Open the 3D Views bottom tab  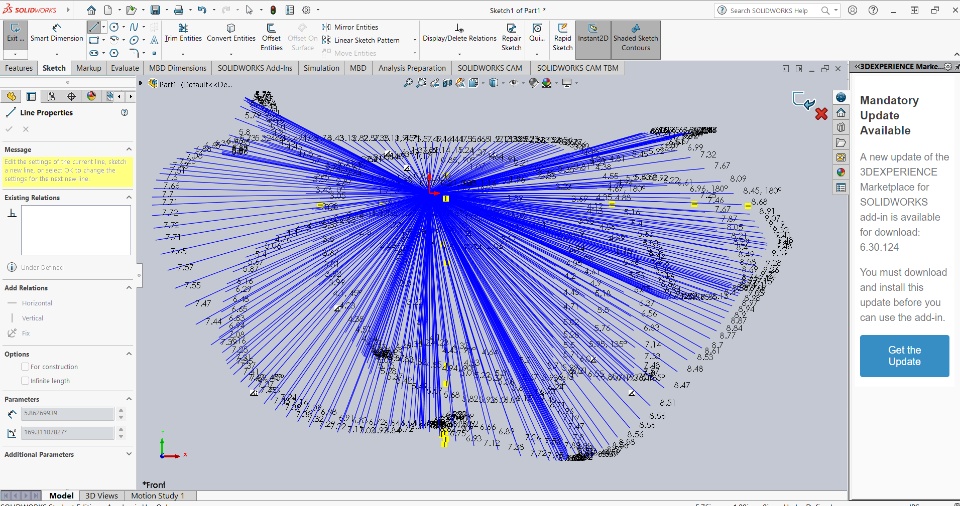point(102,496)
